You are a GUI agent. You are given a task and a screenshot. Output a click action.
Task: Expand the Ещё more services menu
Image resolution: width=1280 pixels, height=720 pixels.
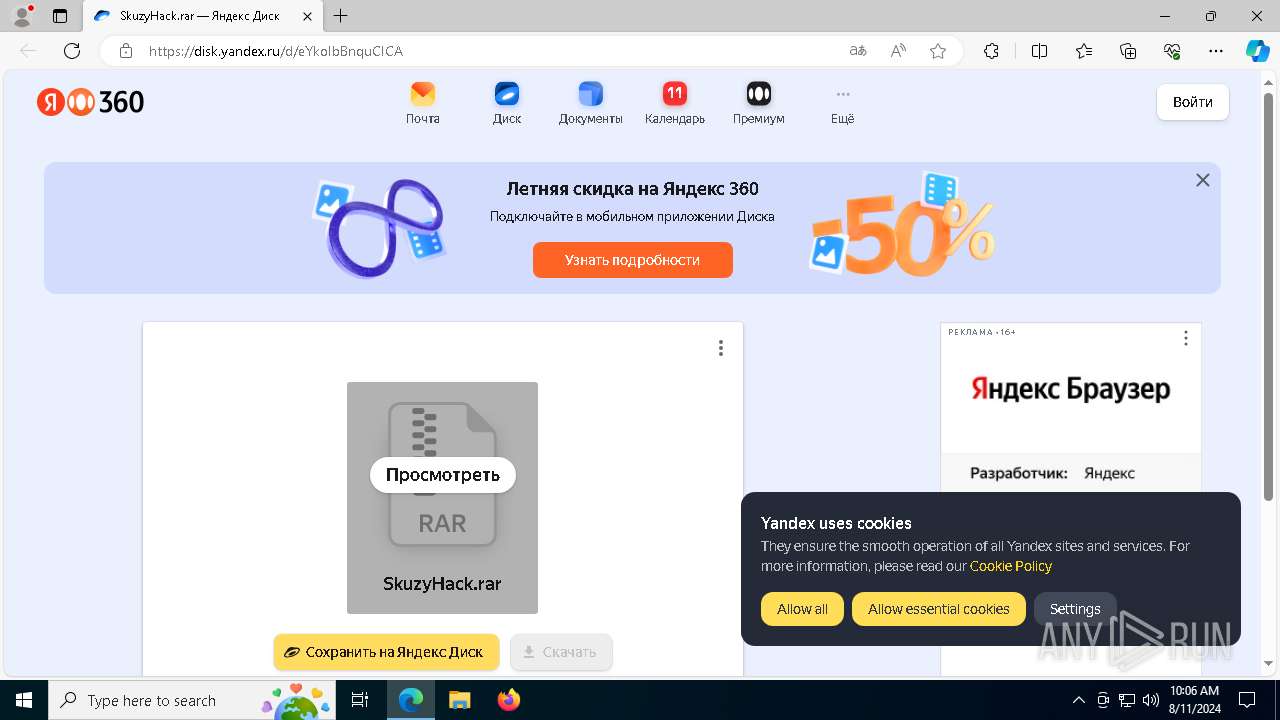point(843,103)
